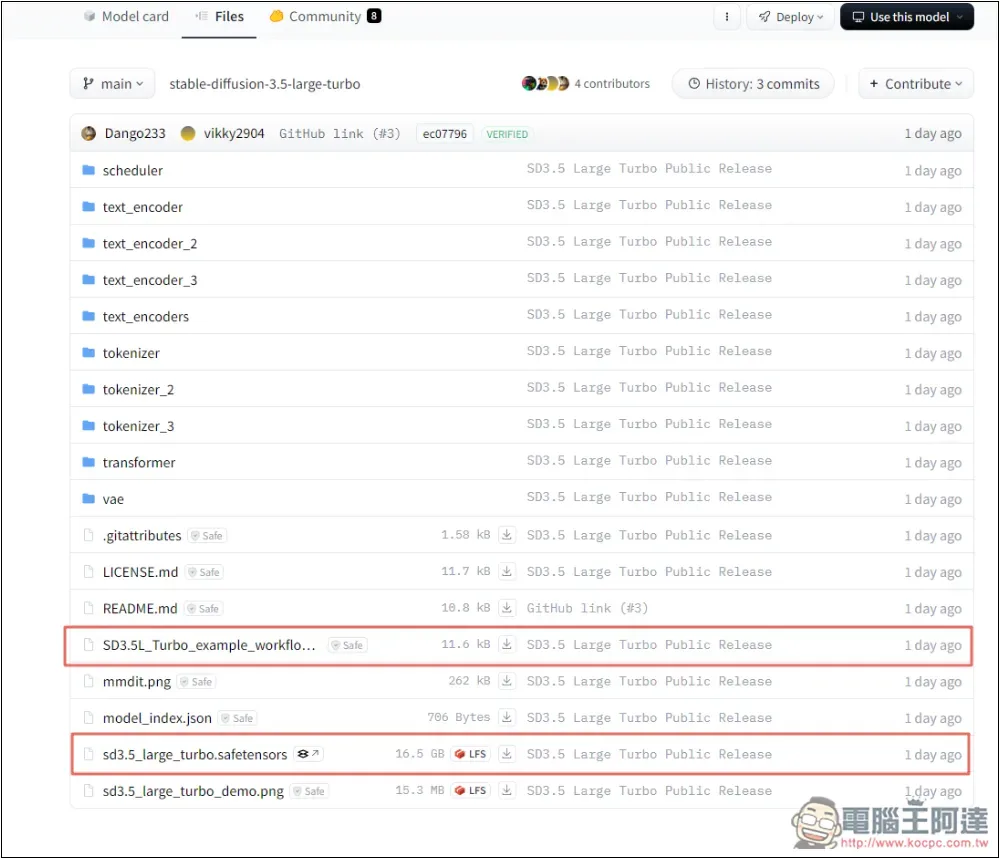The image size is (1000, 859).
Task: Open the vikky2904 user profile link
Action: tap(233, 133)
